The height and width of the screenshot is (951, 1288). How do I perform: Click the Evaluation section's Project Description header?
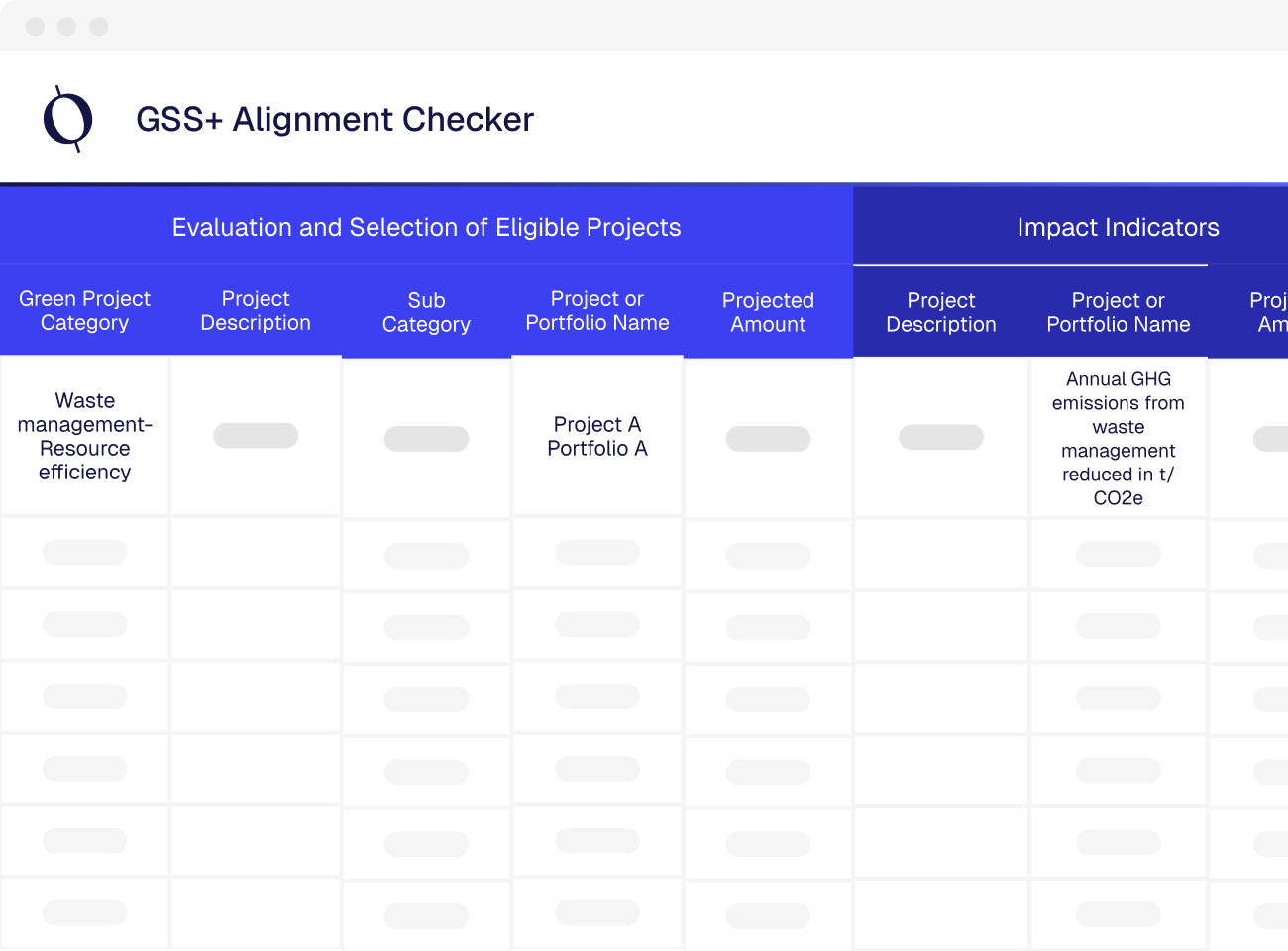(x=256, y=311)
